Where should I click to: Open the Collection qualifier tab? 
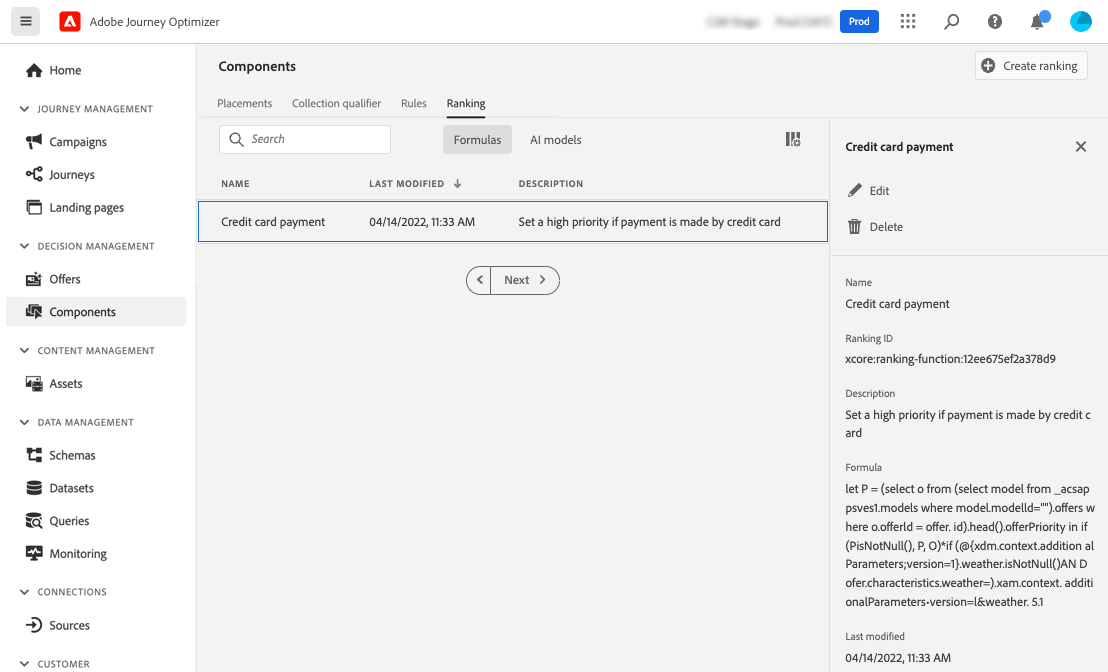point(336,103)
